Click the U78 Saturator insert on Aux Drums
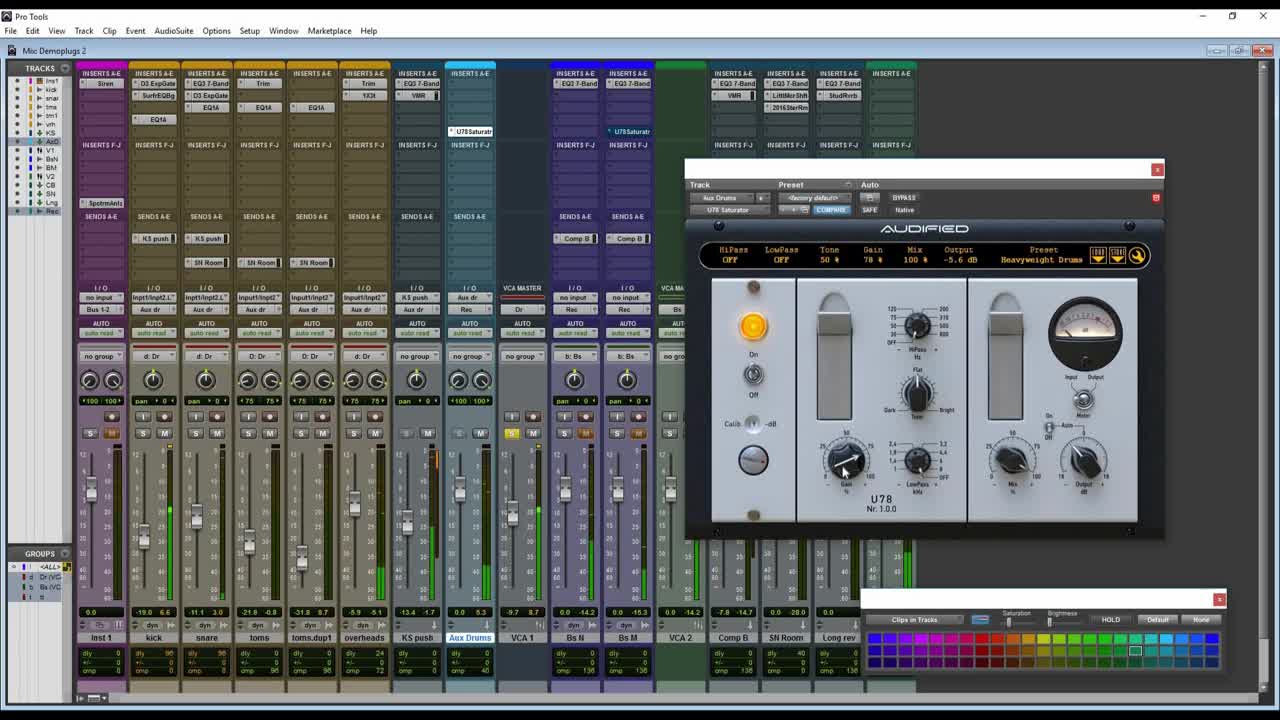The image size is (1280, 720). 470,131
